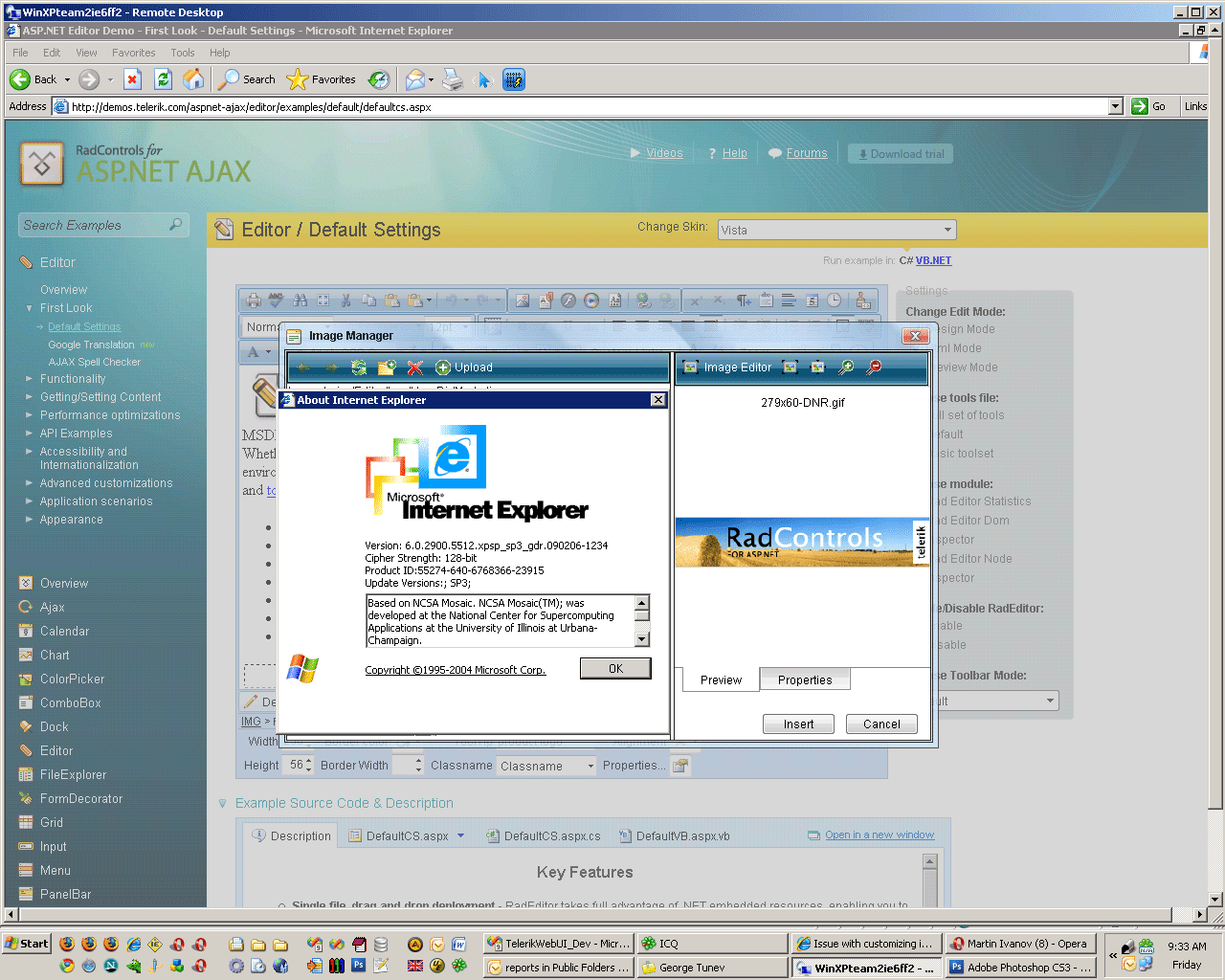Click the best fit preview icon
Screen dimensions: 1225x980
coord(790,367)
